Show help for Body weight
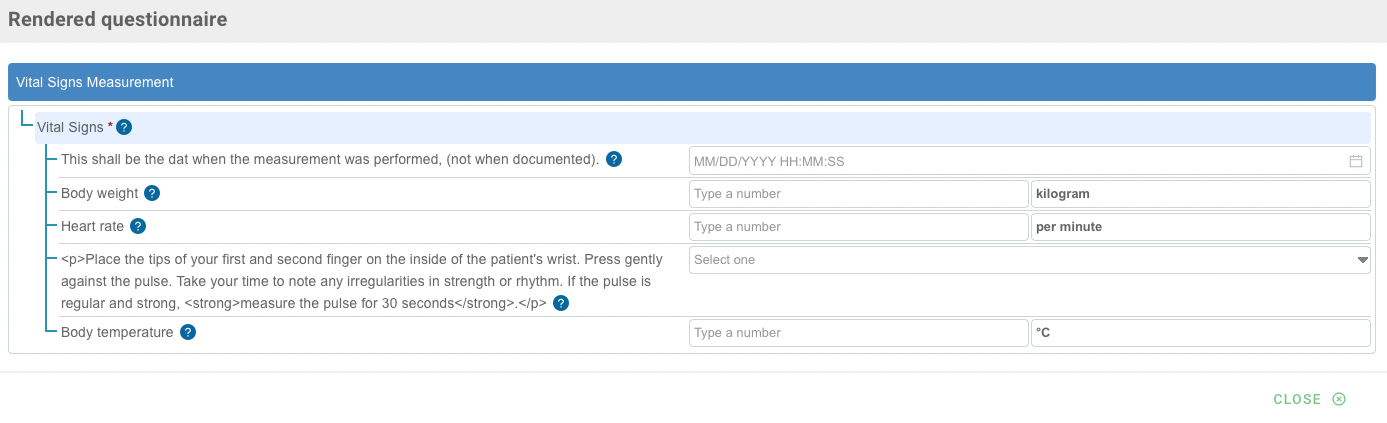The height and width of the screenshot is (423, 1387). (x=152, y=193)
